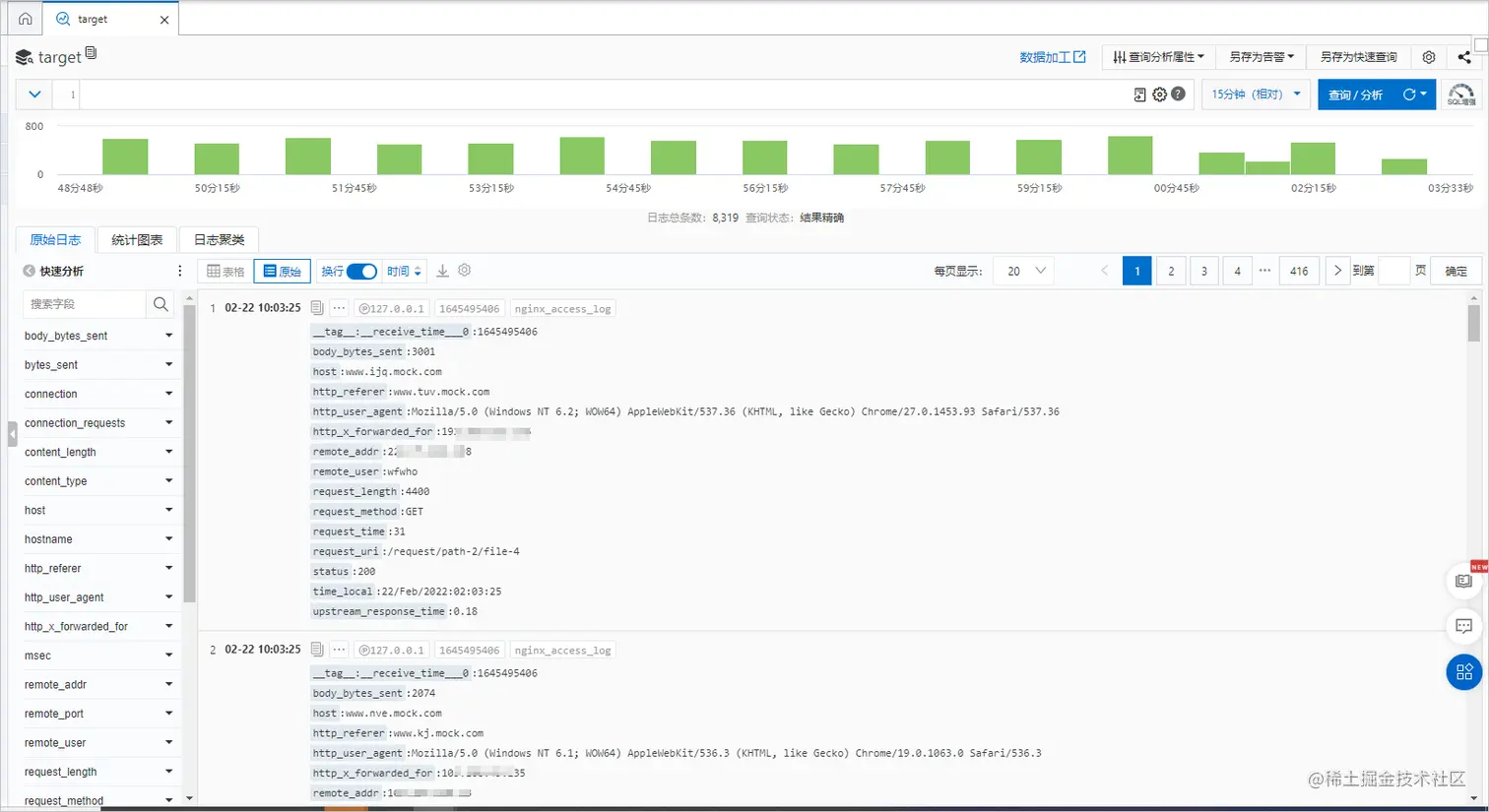The width and height of the screenshot is (1489, 812).
Task: Open more options of log entry 1
Action: pos(339,308)
